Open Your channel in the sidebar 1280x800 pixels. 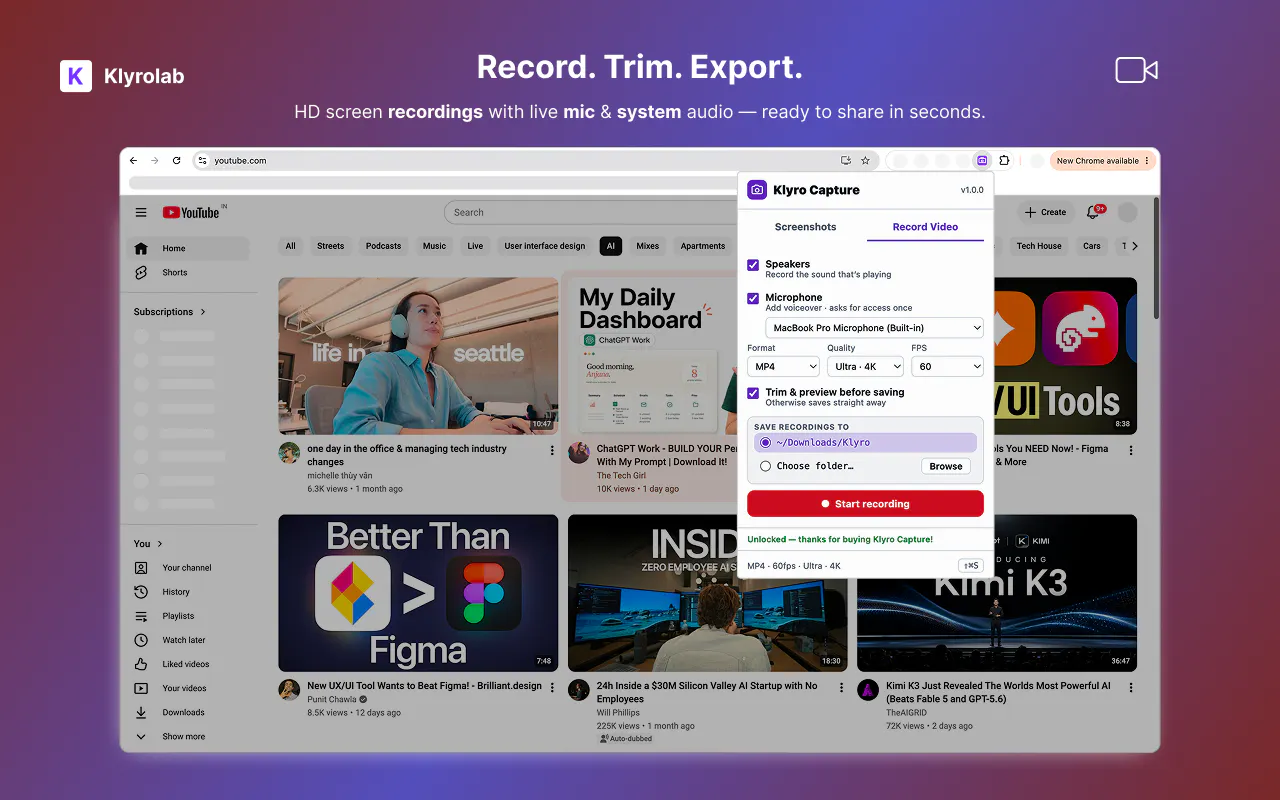[x=185, y=568]
